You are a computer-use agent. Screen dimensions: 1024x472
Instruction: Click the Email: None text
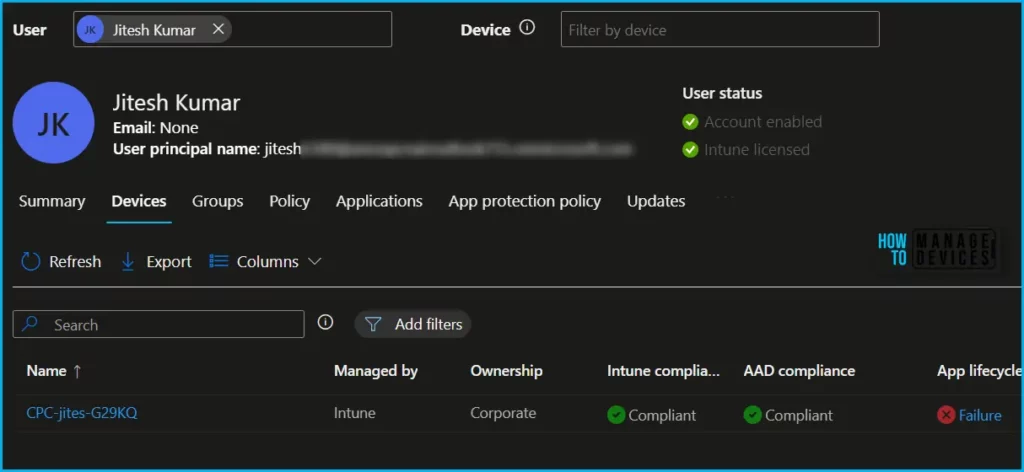(155, 127)
